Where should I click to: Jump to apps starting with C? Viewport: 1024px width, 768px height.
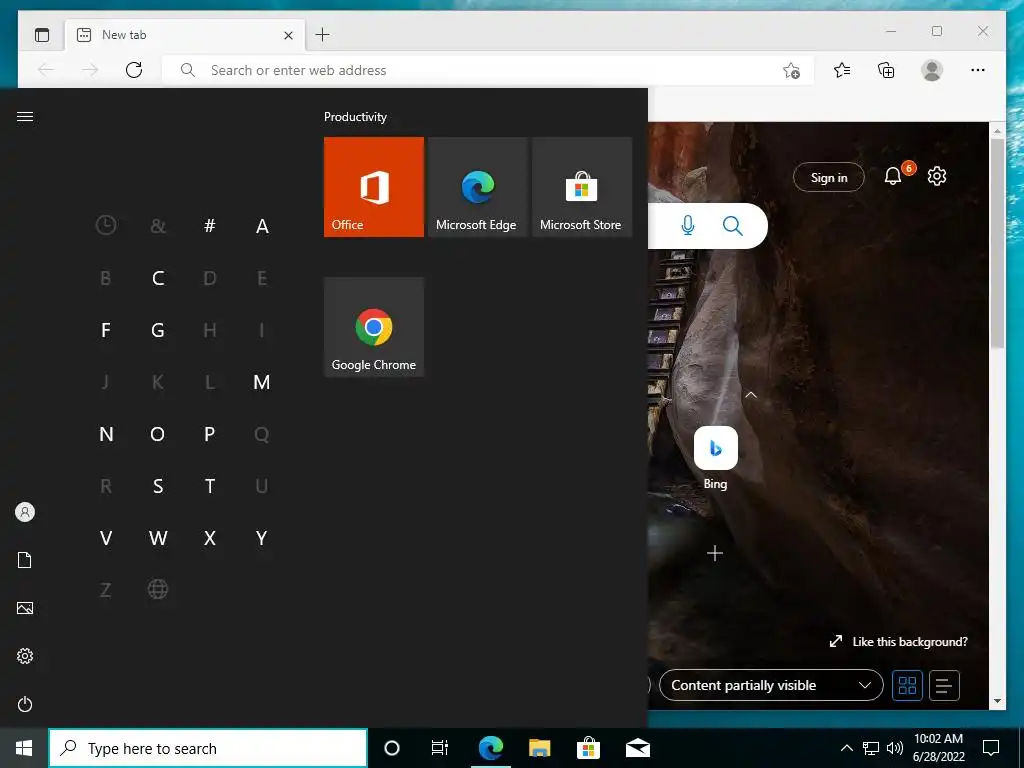158,278
